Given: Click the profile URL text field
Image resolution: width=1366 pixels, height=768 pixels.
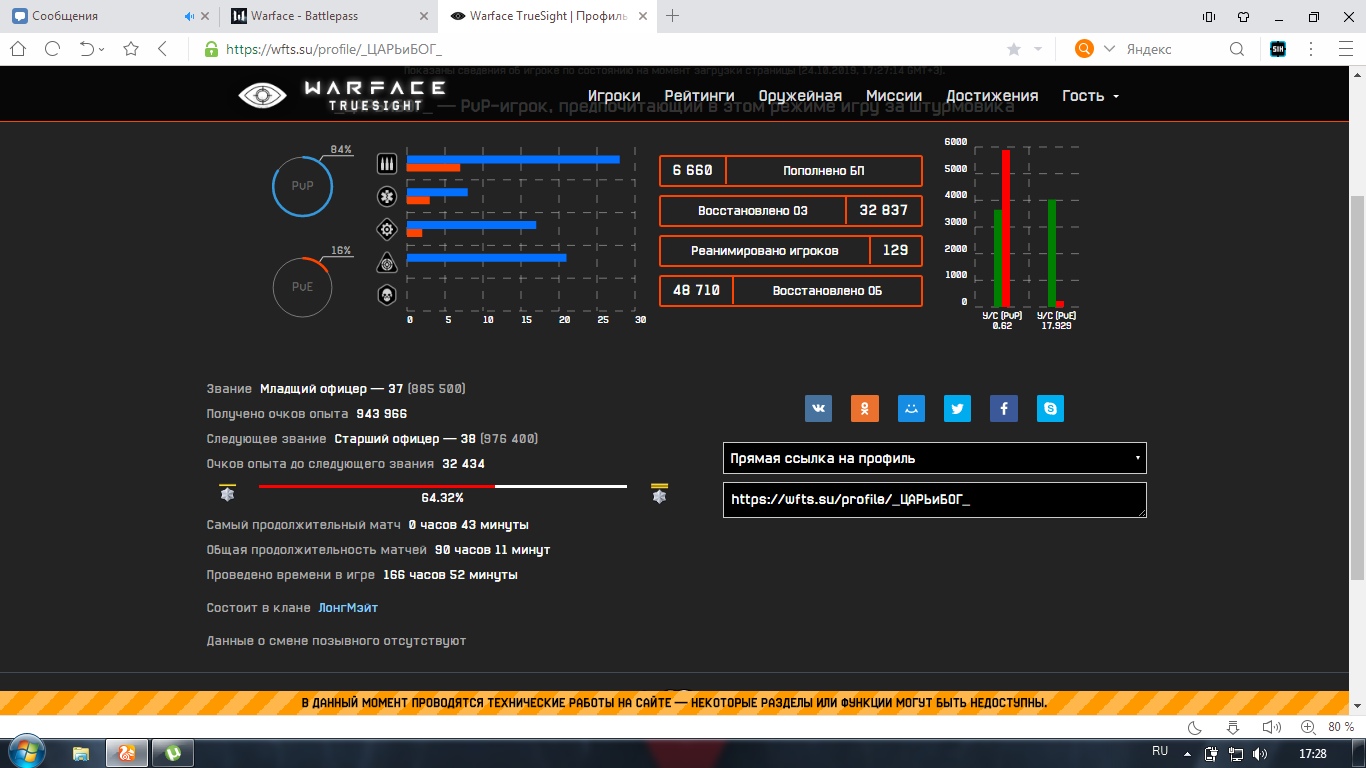Looking at the screenshot, I should pos(934,500).
